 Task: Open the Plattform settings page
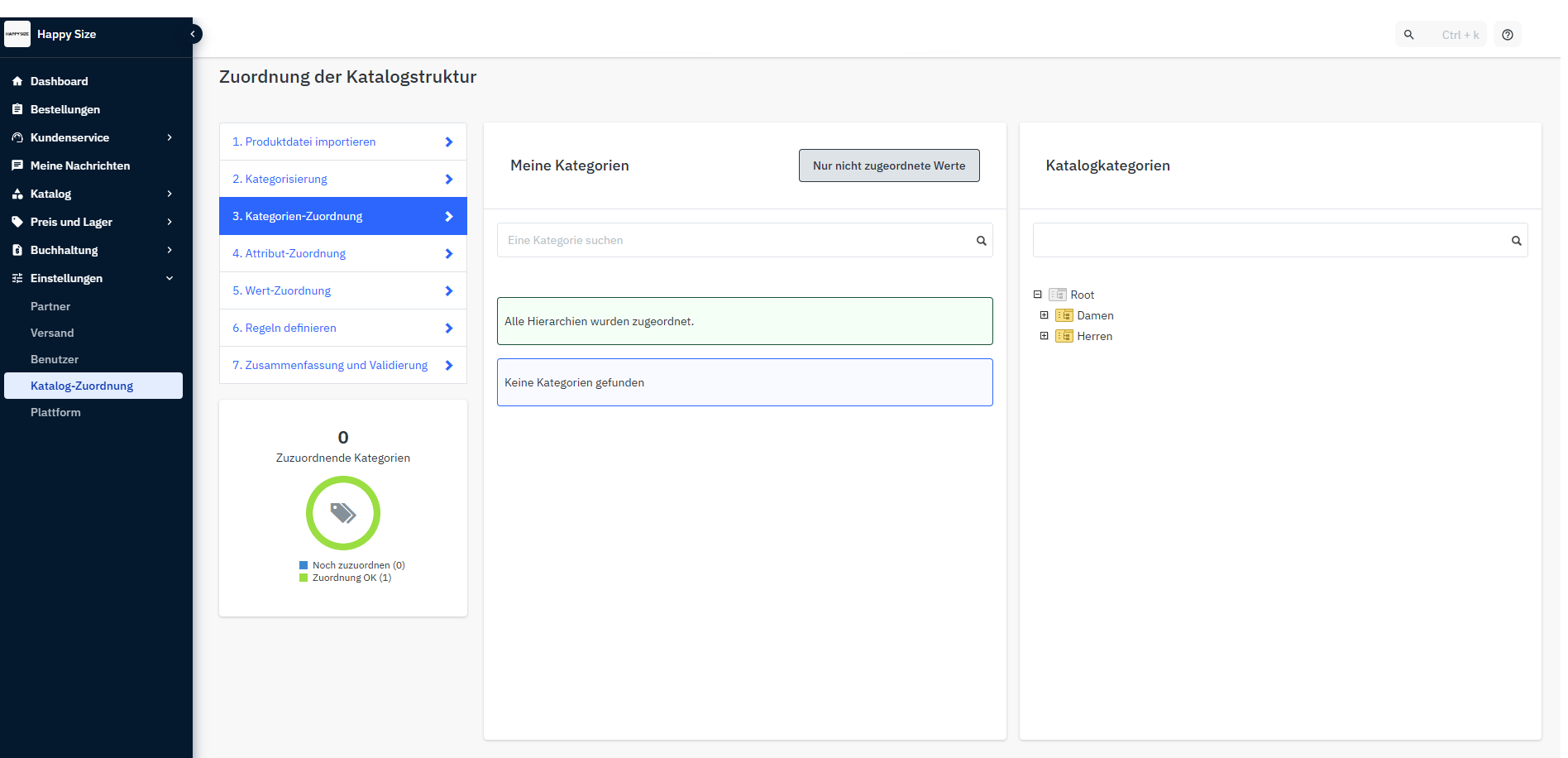tap(55, 412)
